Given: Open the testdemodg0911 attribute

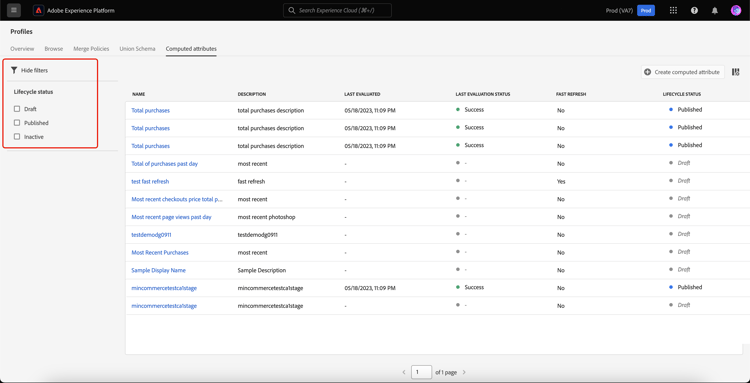Looking at the screenshot, I should click(152, 235).
